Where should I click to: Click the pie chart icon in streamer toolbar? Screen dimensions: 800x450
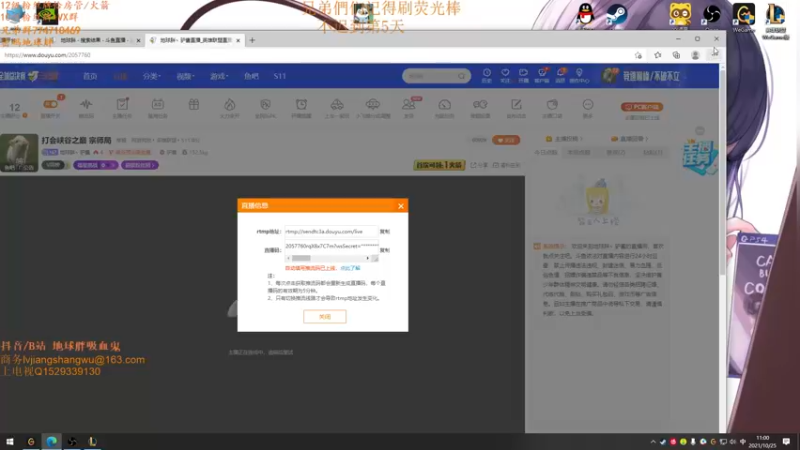click(552, 105)
